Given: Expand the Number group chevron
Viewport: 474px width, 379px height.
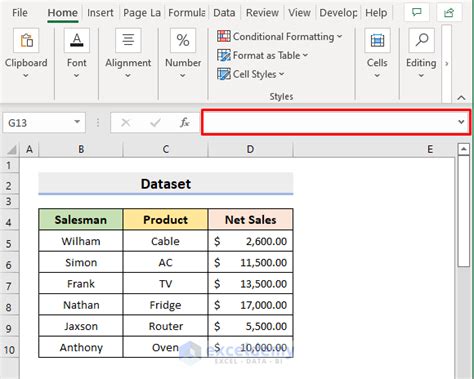Looking at the screenshot, I should [x=183, y=76].
